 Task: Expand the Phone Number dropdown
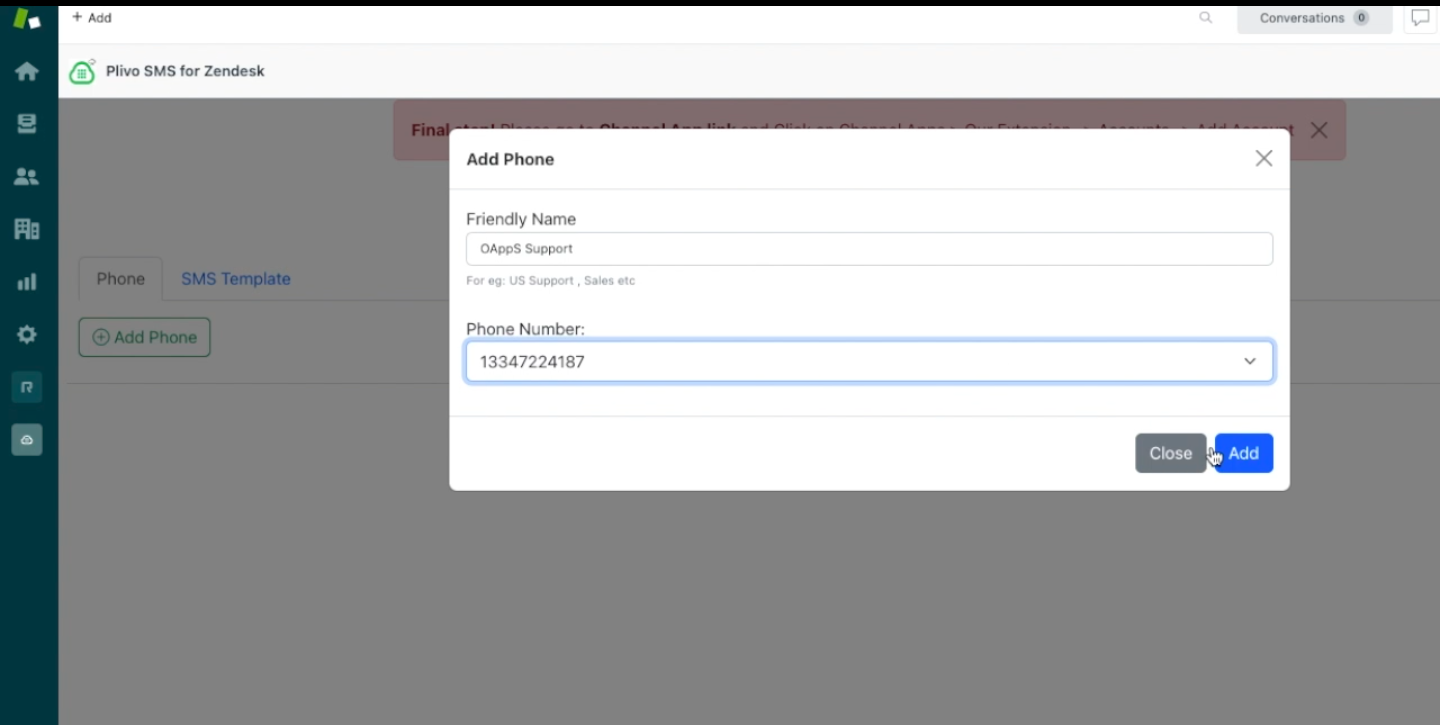[x=870, y=361]
